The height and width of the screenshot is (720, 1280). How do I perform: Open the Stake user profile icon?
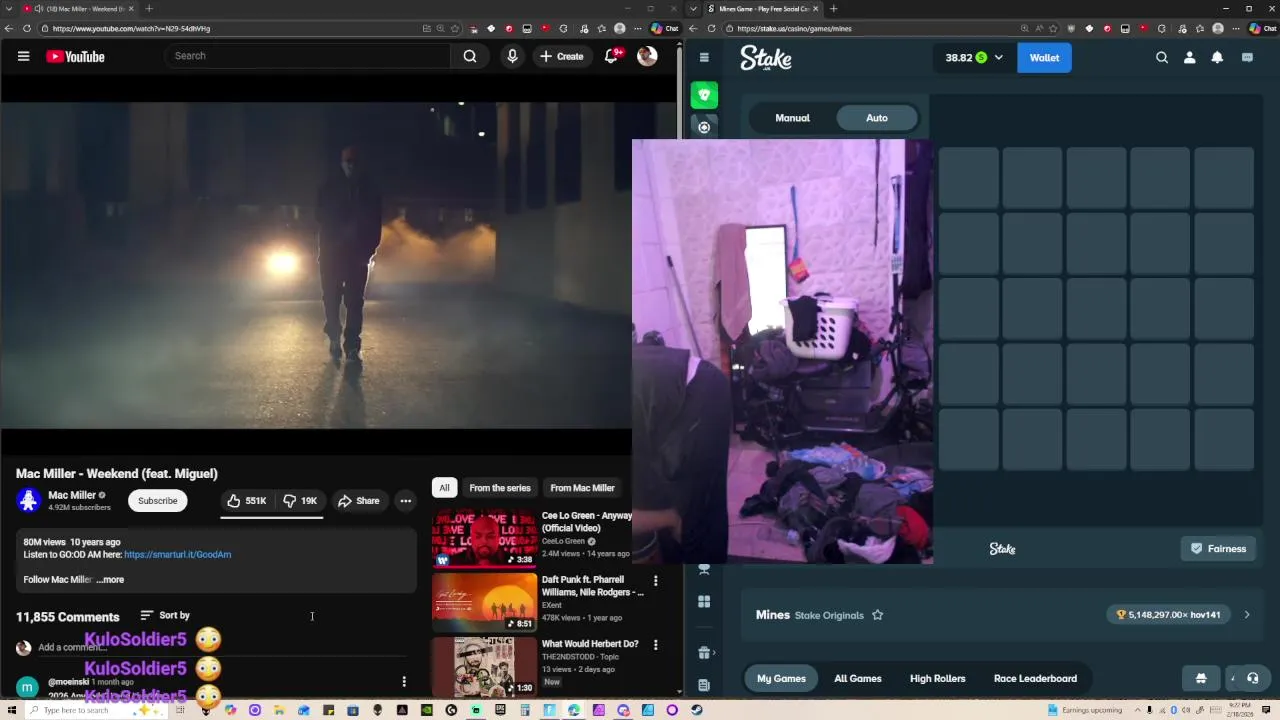(x=1189, y=58)
